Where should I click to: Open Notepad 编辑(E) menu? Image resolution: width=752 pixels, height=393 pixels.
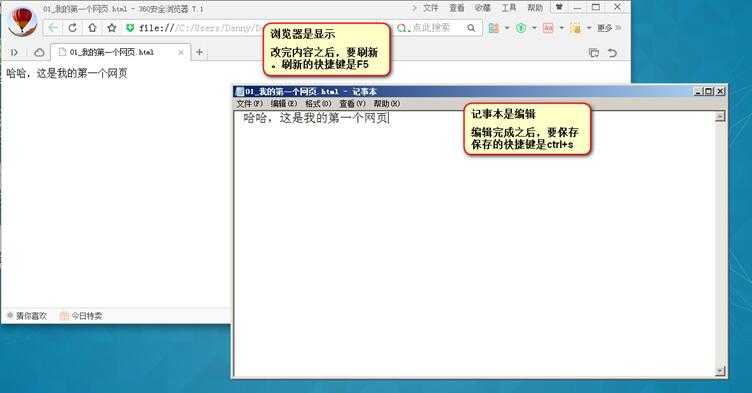point(284,104)
